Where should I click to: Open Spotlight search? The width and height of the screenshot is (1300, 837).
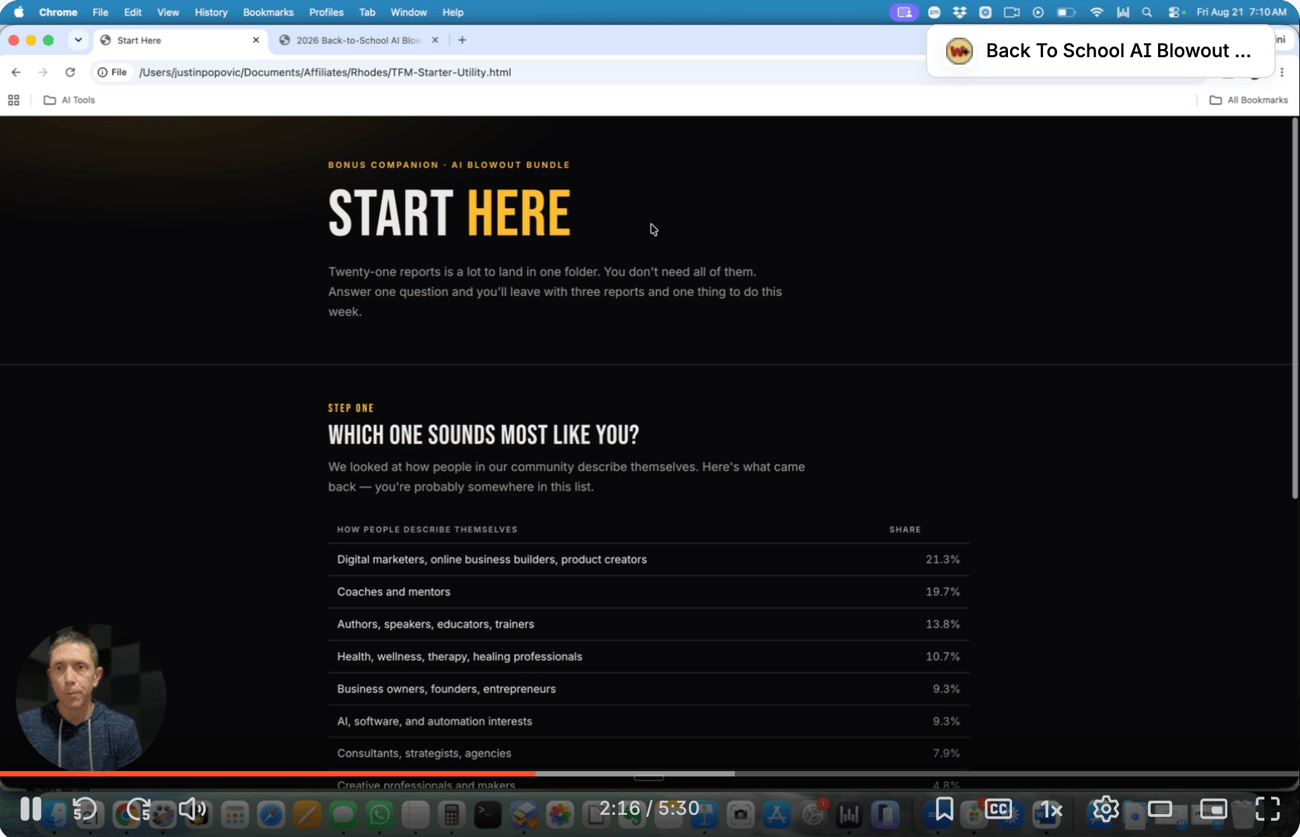coord(1147,12)
